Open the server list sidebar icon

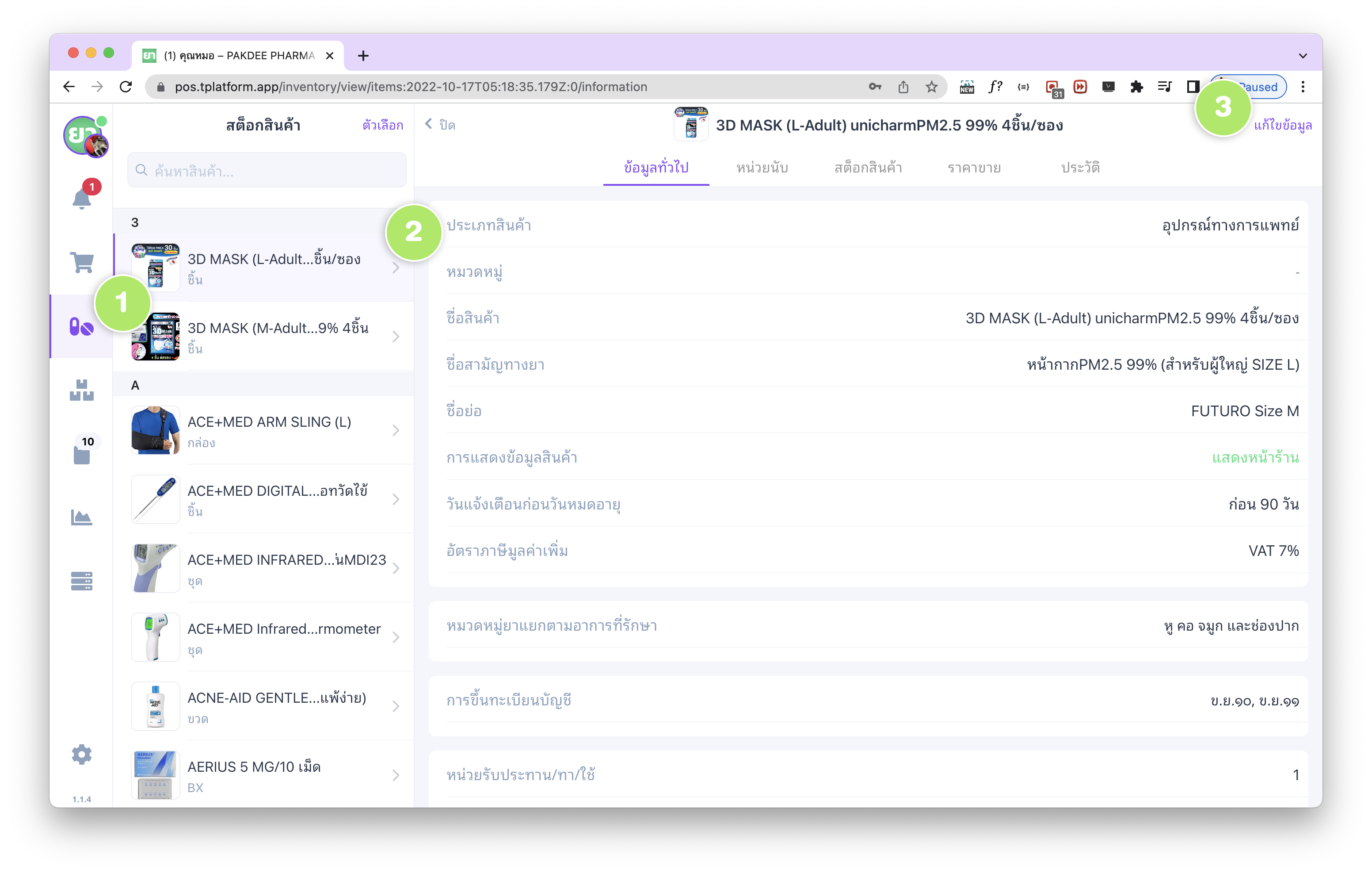(x=81, y=581)
